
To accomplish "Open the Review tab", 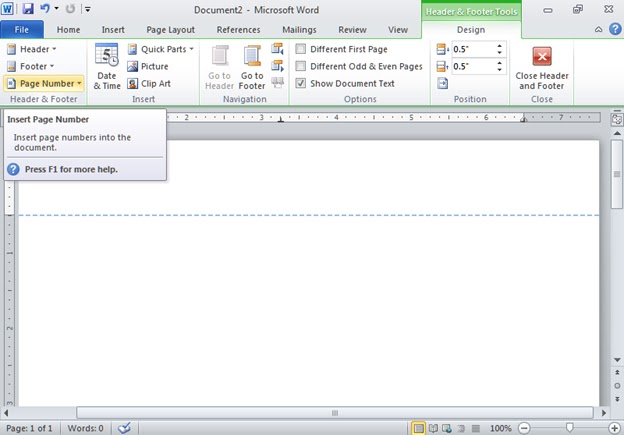I will pyautogui.click(x=352, y=30).
